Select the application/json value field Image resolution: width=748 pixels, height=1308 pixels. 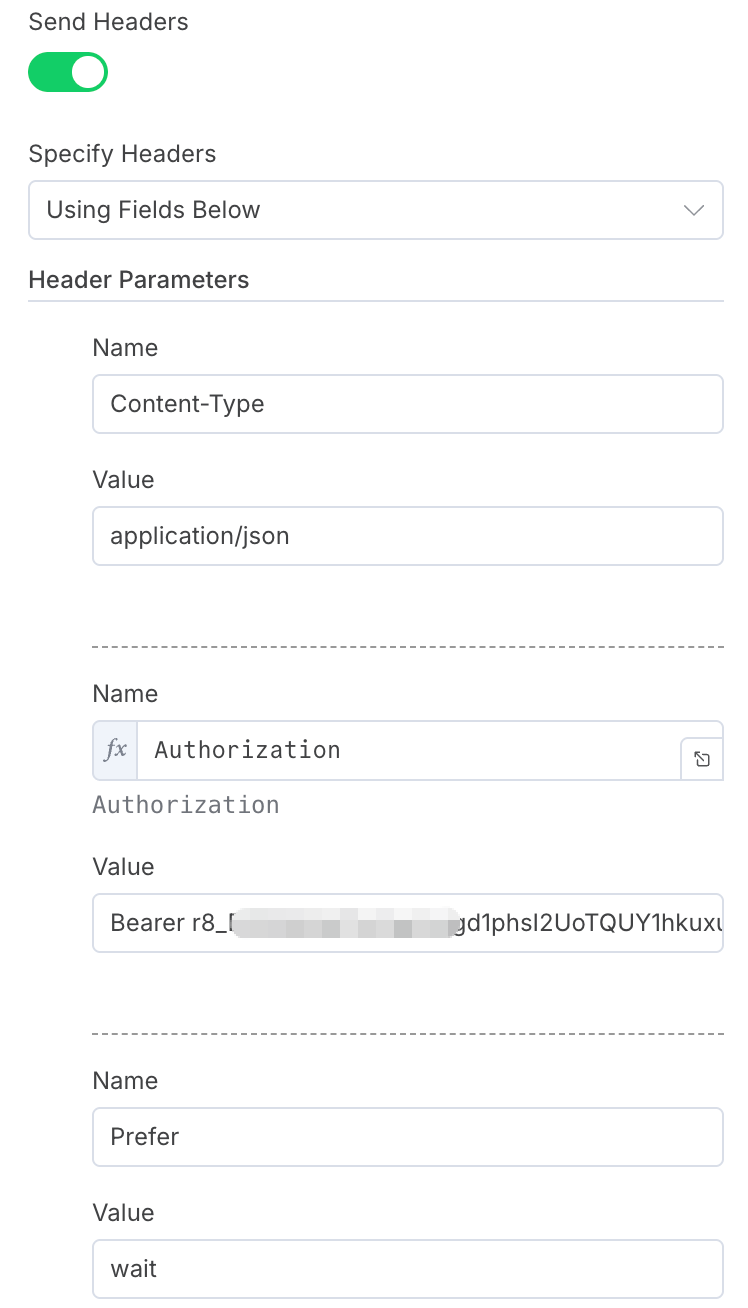[407, 536]
